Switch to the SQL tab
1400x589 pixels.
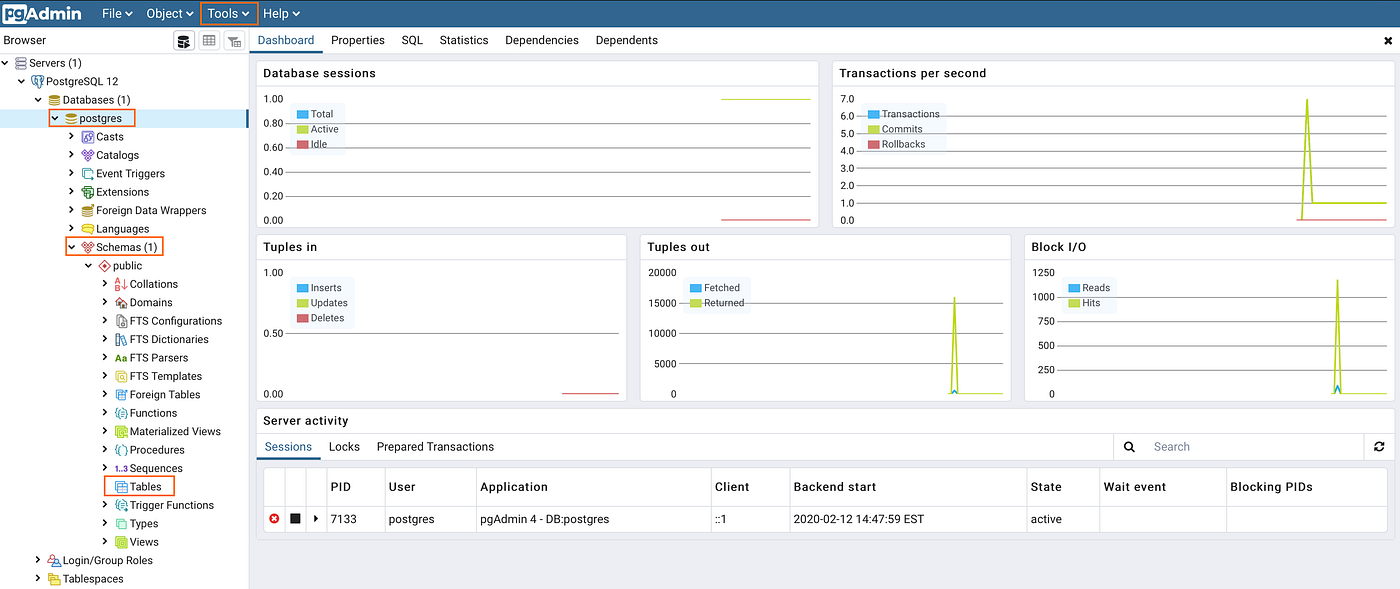pos(411,40)
